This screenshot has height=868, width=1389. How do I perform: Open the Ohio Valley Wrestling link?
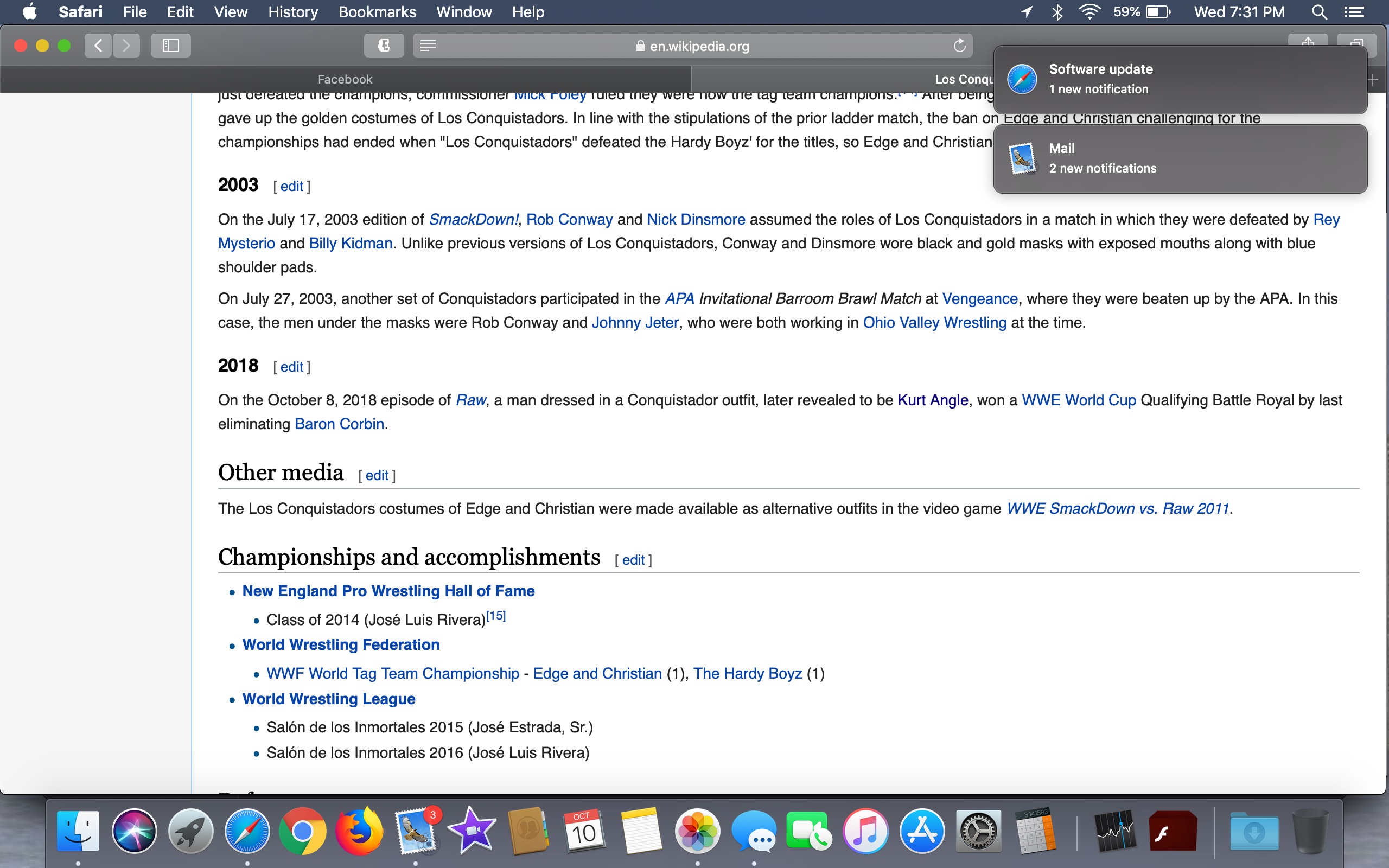coord(934,323)
